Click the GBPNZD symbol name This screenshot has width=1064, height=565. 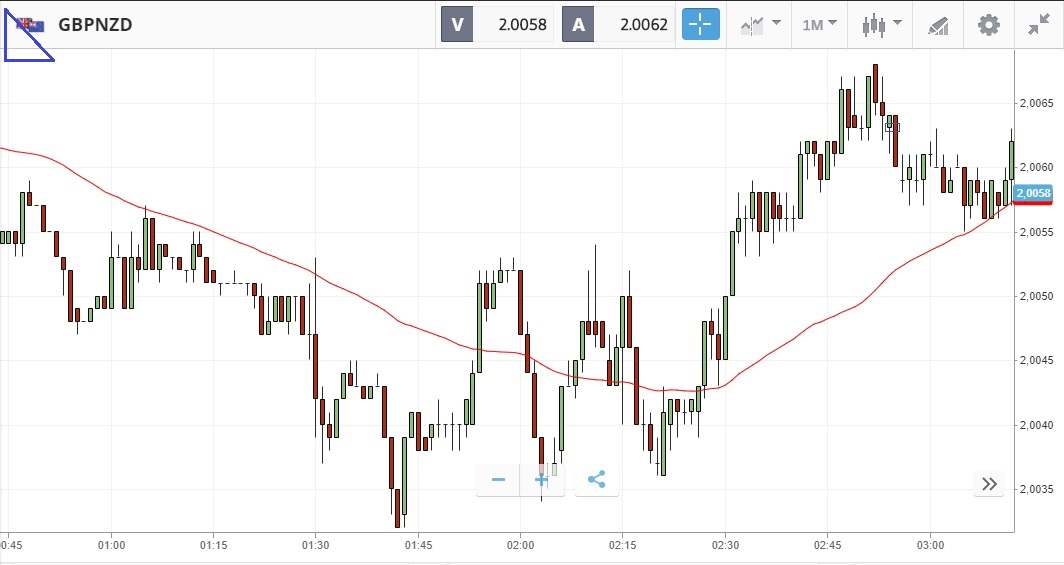[x=96, y=24]
